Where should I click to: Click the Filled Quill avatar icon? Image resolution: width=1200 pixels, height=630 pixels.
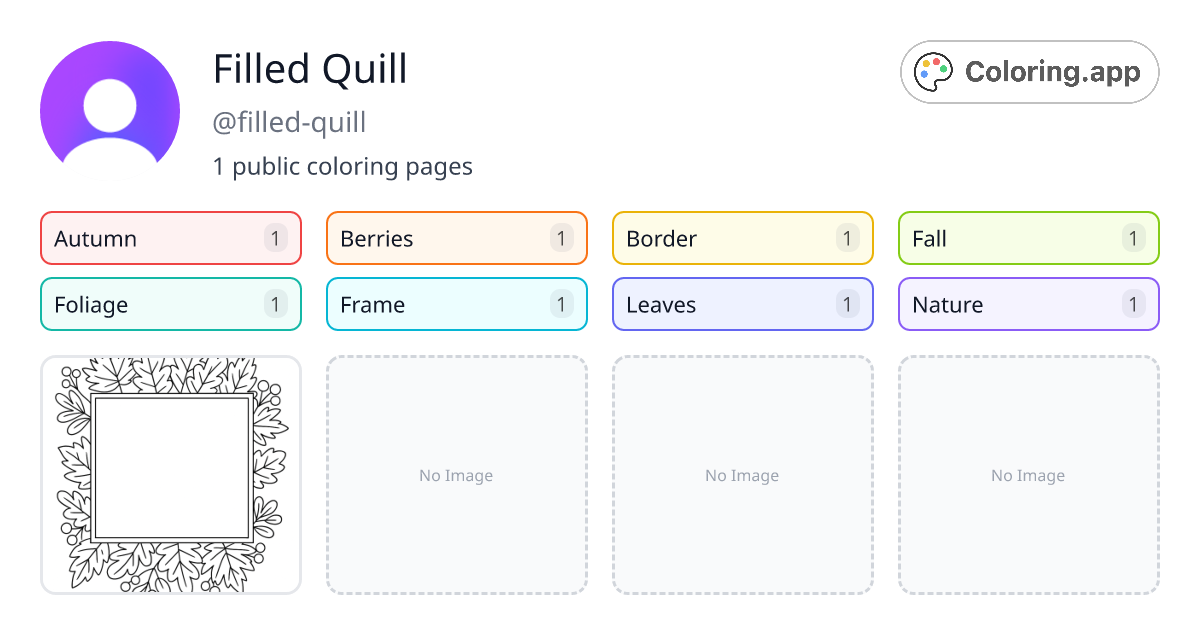coord(110,105)
